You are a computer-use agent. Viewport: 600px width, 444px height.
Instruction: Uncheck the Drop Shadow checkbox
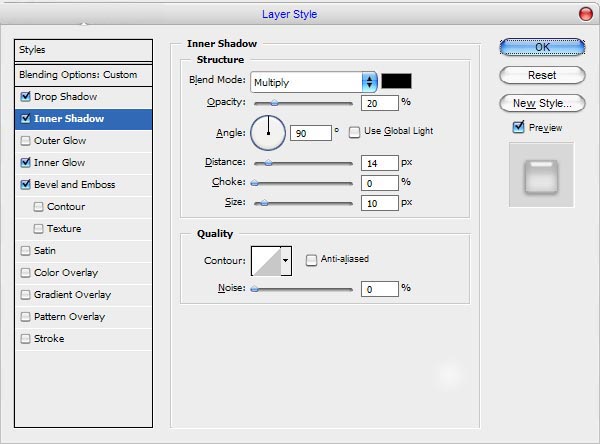click(25, 97)
